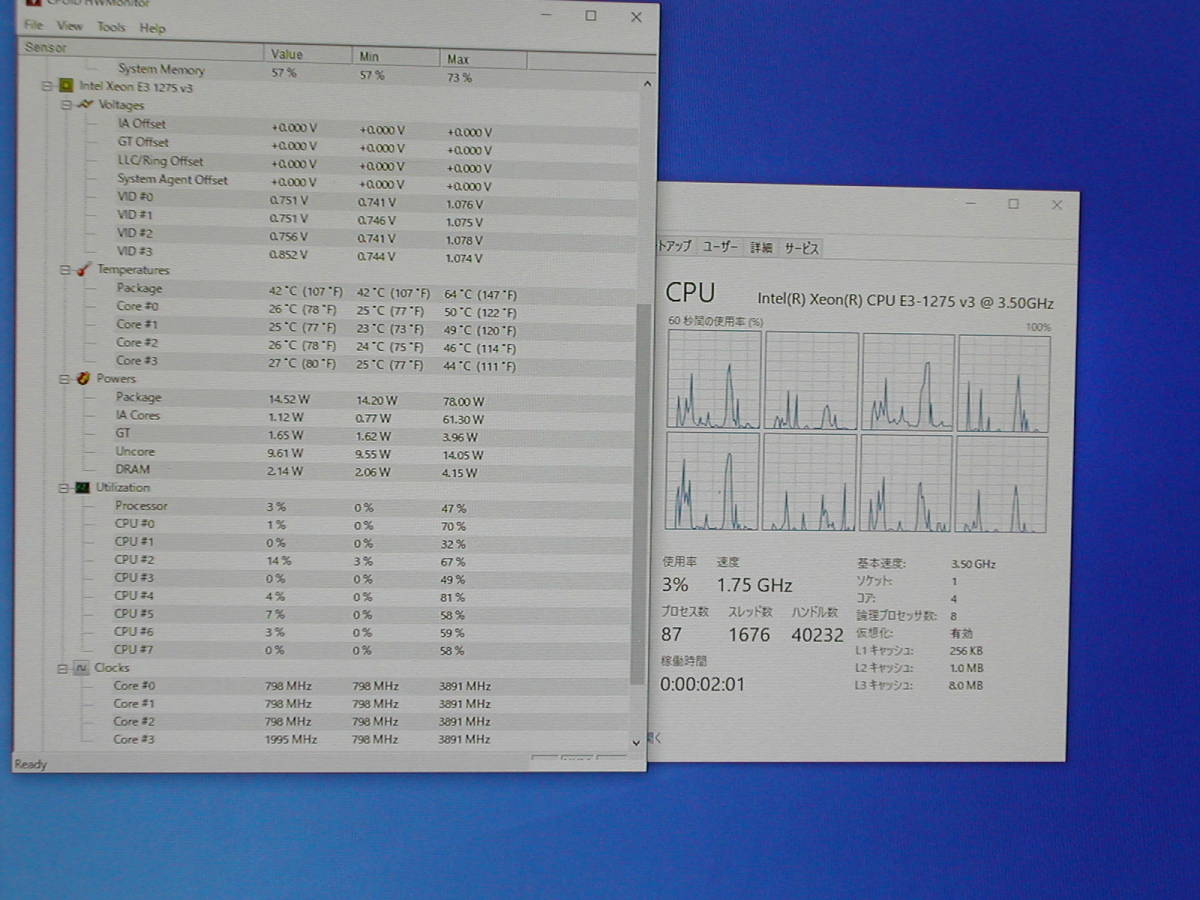Select the Utilization group label

point(123,488)
